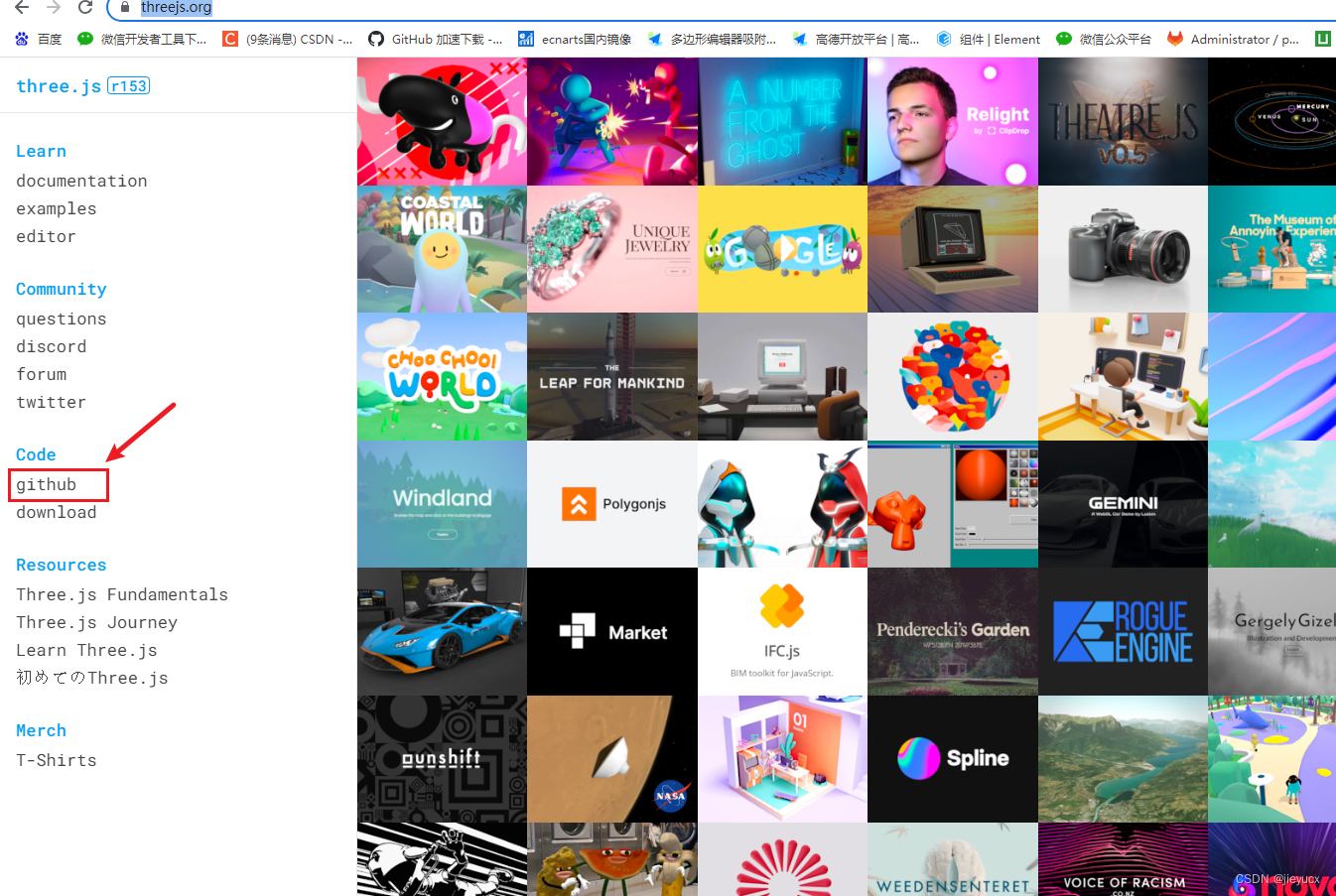Open the retro computer sunset thumbnail
Screen dimensions: 1336x896
tap(953, 249)
